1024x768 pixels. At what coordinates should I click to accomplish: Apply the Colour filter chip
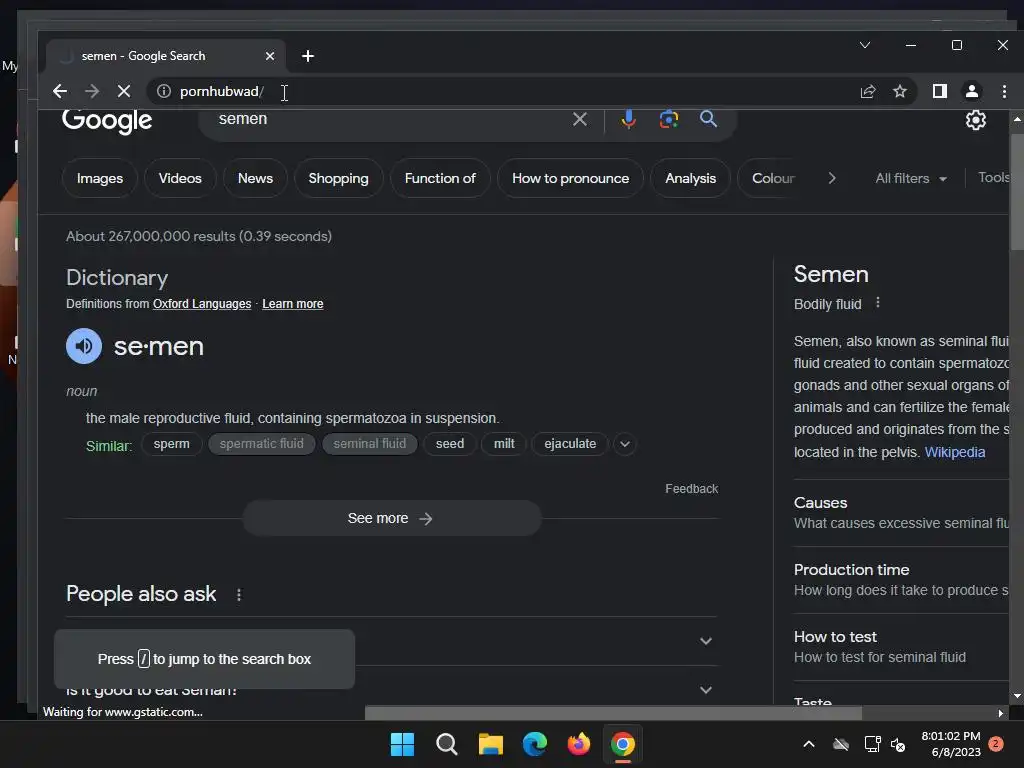(x=773, y=178)
